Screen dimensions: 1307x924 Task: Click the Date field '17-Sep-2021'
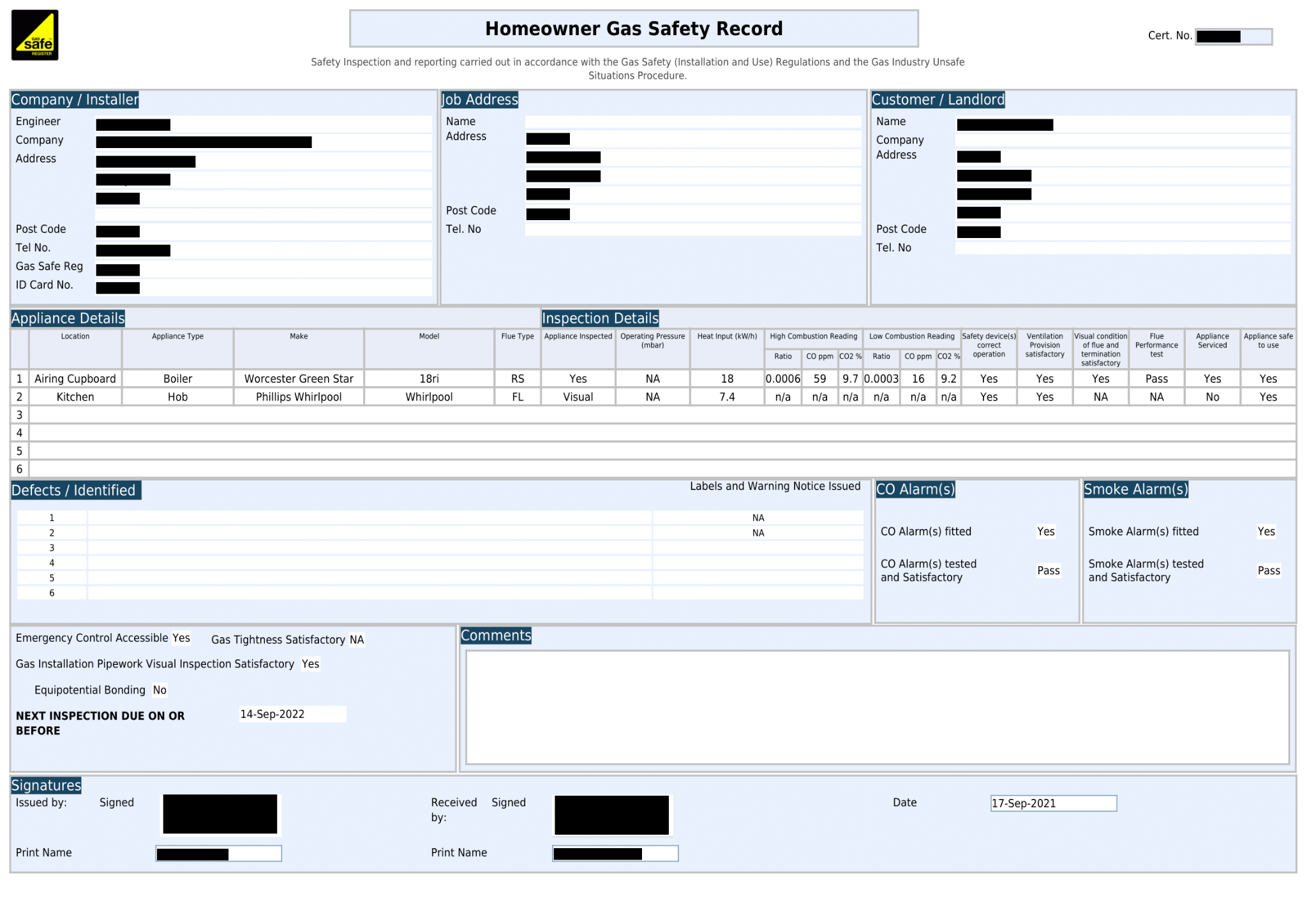pyautogui.click(x=1054, y=803)
